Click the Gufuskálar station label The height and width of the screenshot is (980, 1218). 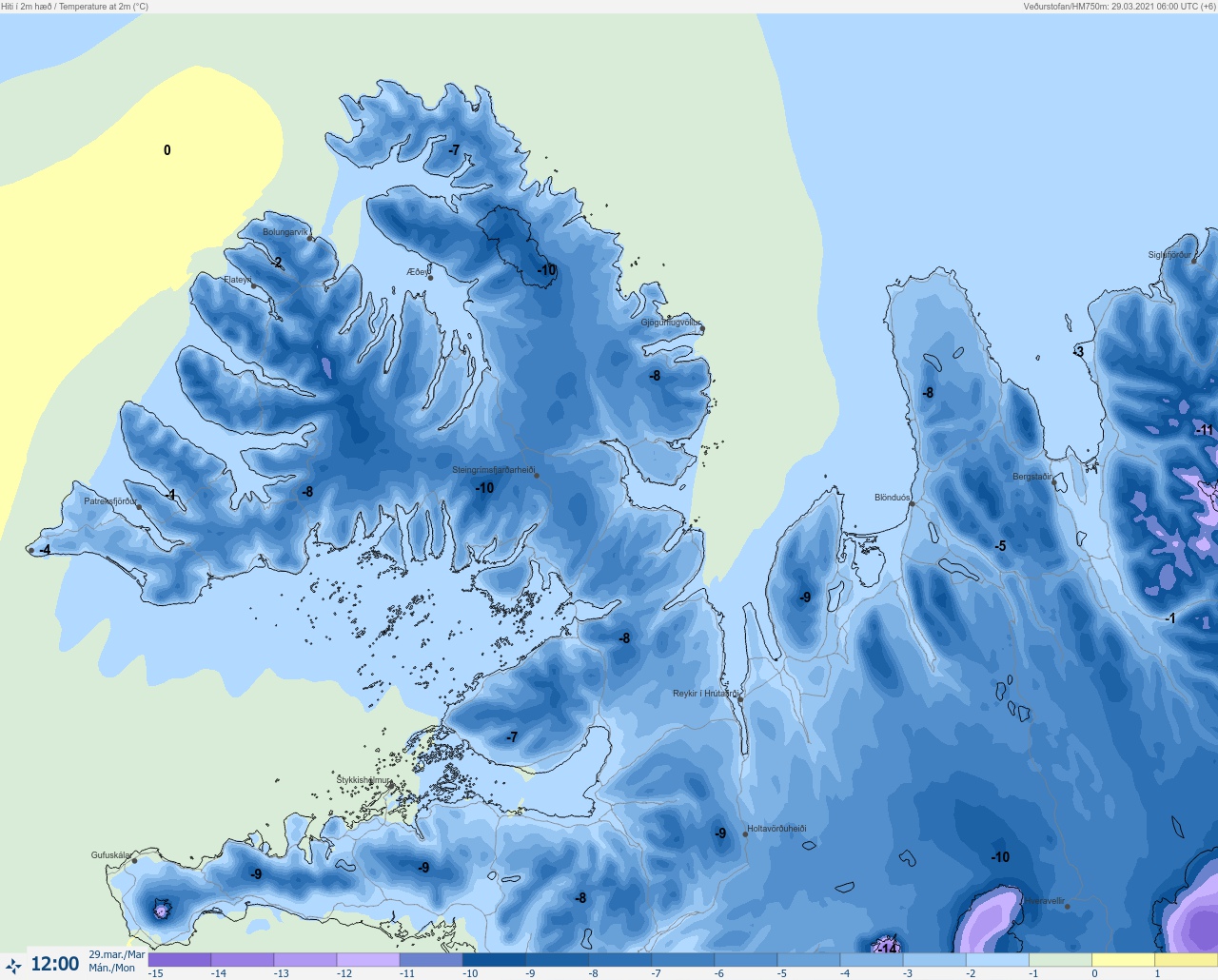(x=111, y=855)
